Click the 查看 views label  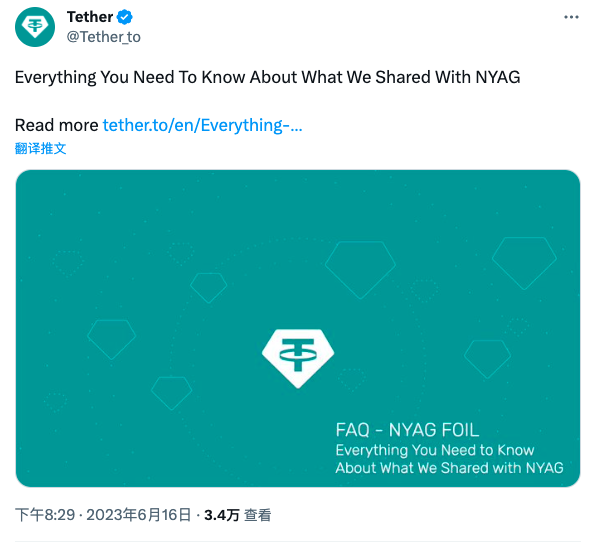click(257, 515)
